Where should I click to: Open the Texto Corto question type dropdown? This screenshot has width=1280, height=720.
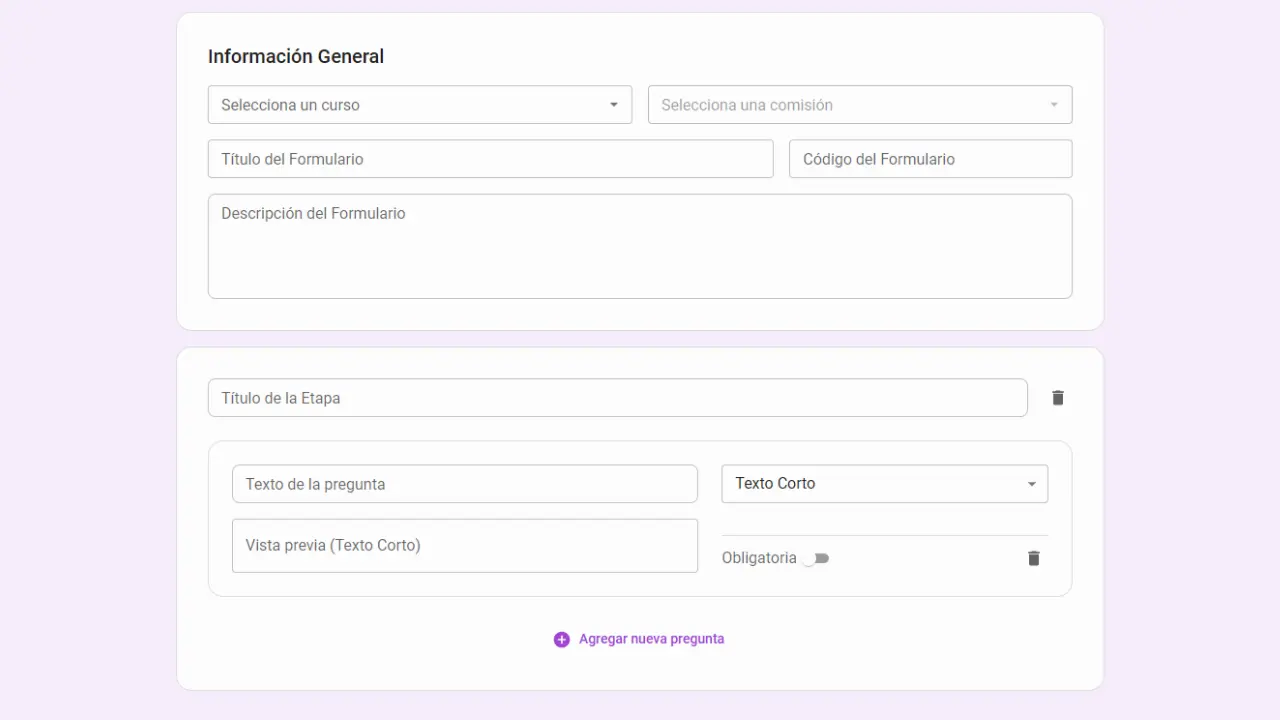tap(885, 484)
